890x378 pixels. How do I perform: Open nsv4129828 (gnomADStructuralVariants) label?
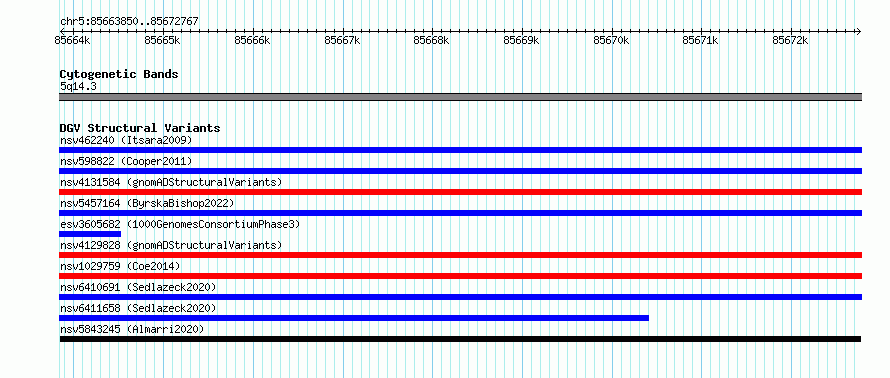point(171,245)
